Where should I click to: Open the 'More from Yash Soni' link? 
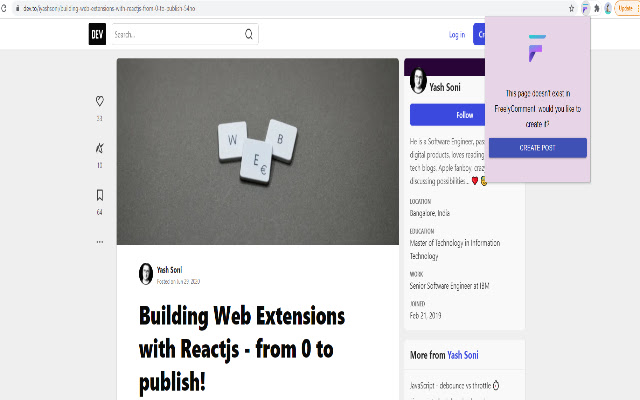(463, 355)
